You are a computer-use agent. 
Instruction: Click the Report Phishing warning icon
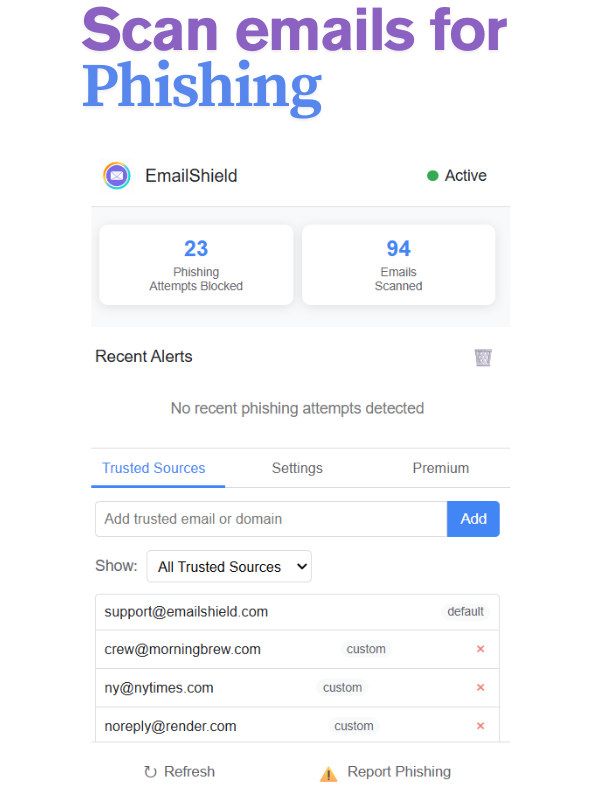(x=328, y=773)
